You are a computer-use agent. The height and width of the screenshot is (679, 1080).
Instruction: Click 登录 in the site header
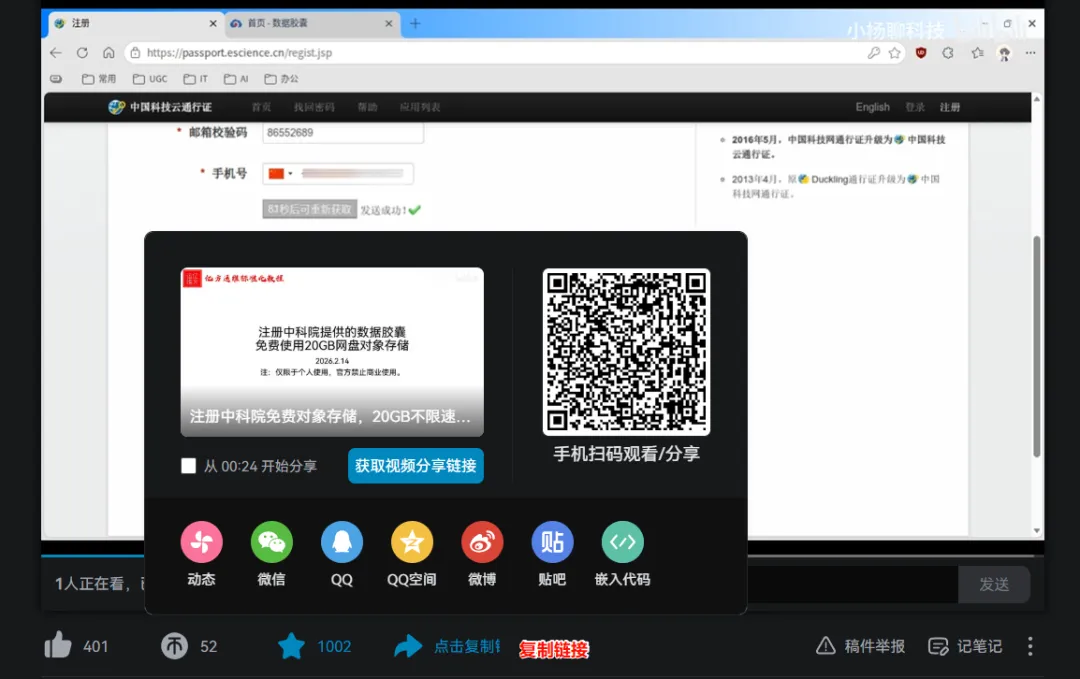[x=915, y=107]
